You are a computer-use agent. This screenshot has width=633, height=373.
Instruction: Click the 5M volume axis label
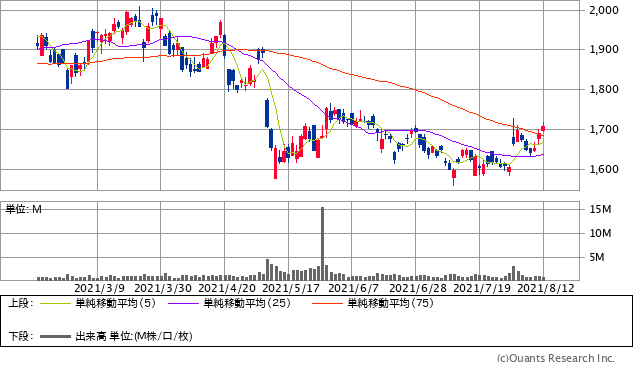pyautogui.click(x=597, y=257)
